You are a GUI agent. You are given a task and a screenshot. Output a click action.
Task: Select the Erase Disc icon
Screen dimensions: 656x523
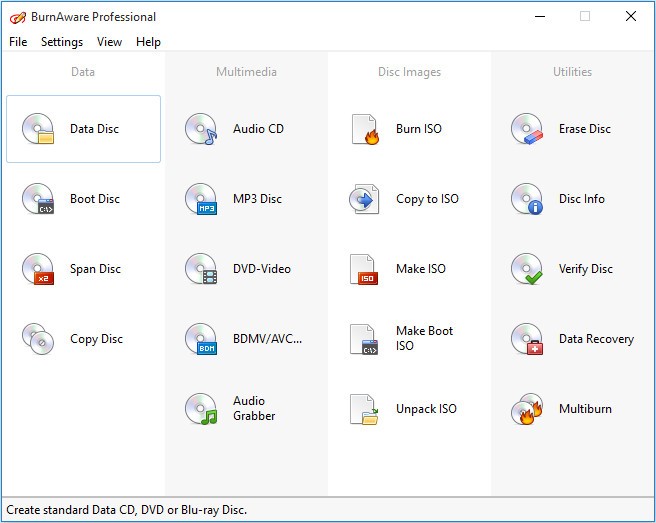[x=527, y=129]
